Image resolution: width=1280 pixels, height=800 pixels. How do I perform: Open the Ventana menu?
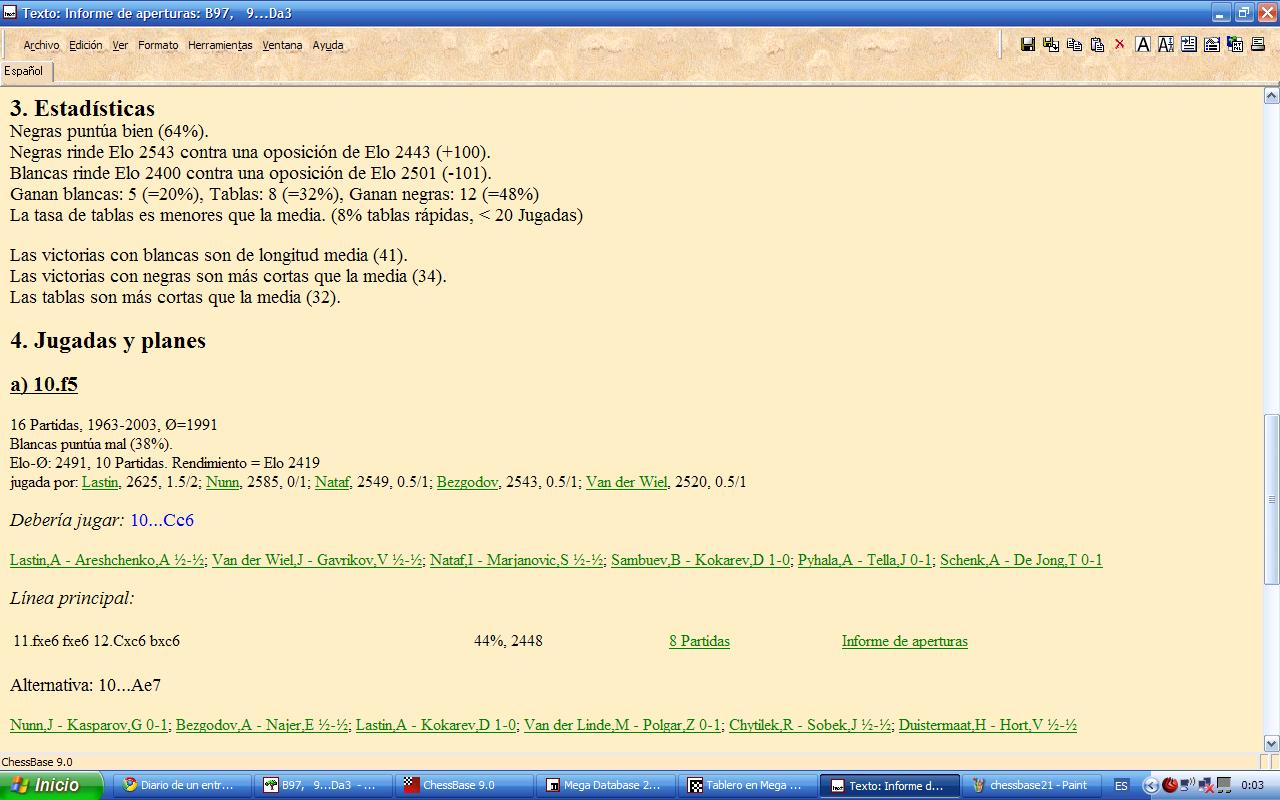point(282,45)
